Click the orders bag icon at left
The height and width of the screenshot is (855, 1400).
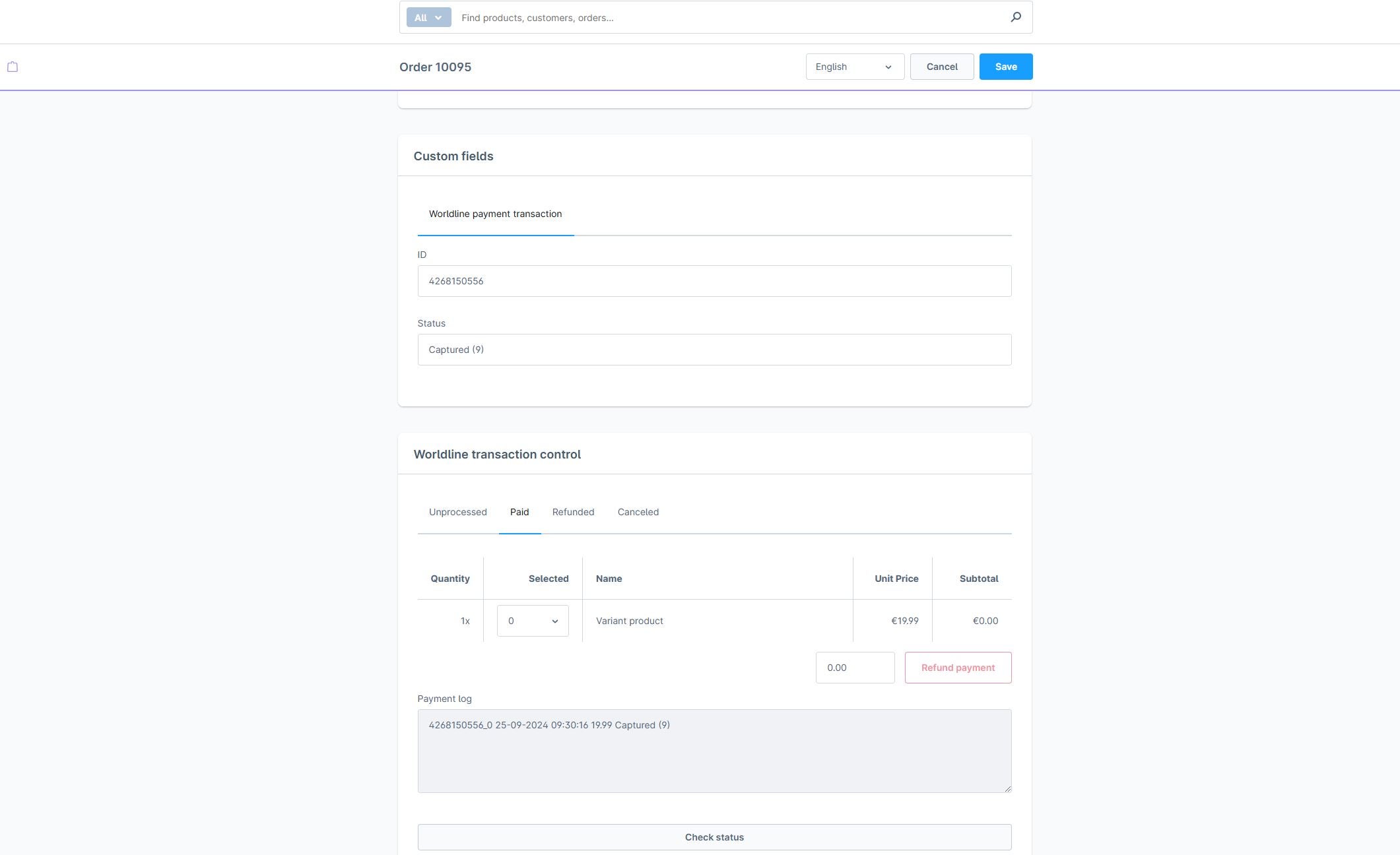[x=13, y=67]
